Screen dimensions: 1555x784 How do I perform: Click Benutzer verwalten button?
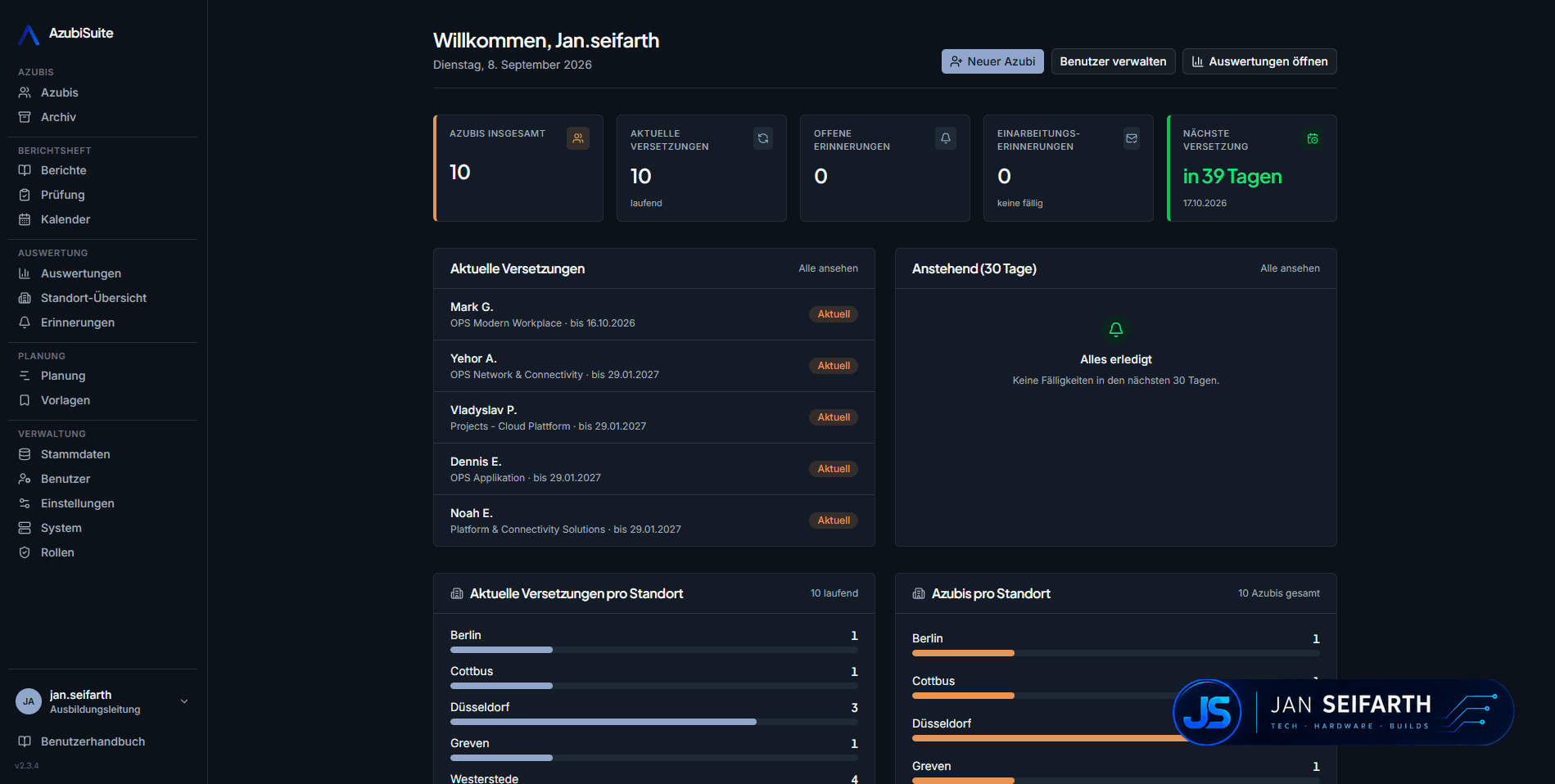tap(1113, 61)
